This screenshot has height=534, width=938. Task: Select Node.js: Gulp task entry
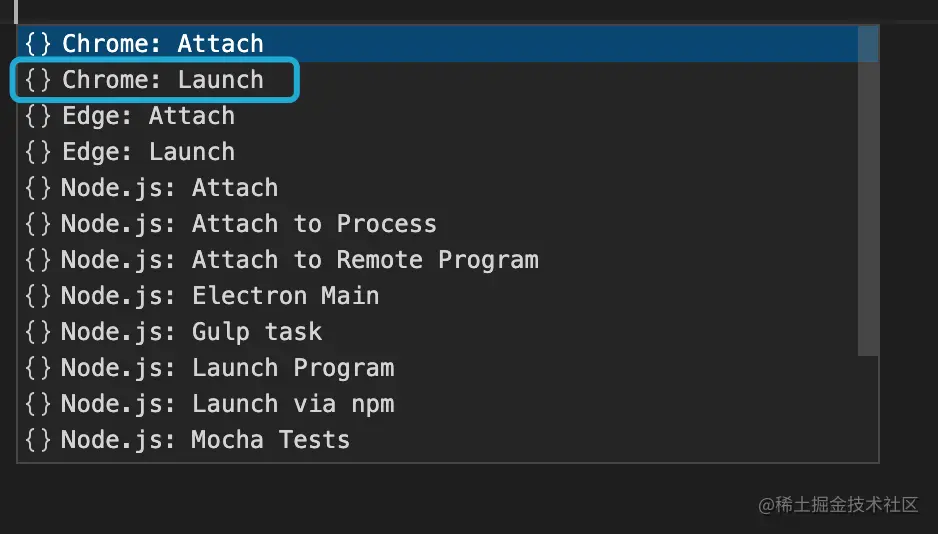[191, 332]
